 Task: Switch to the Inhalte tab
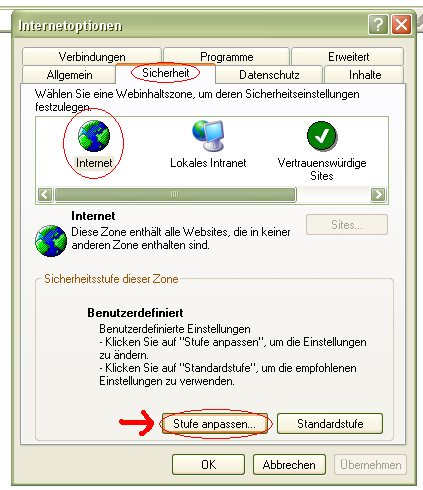click(x=365, y=75)
